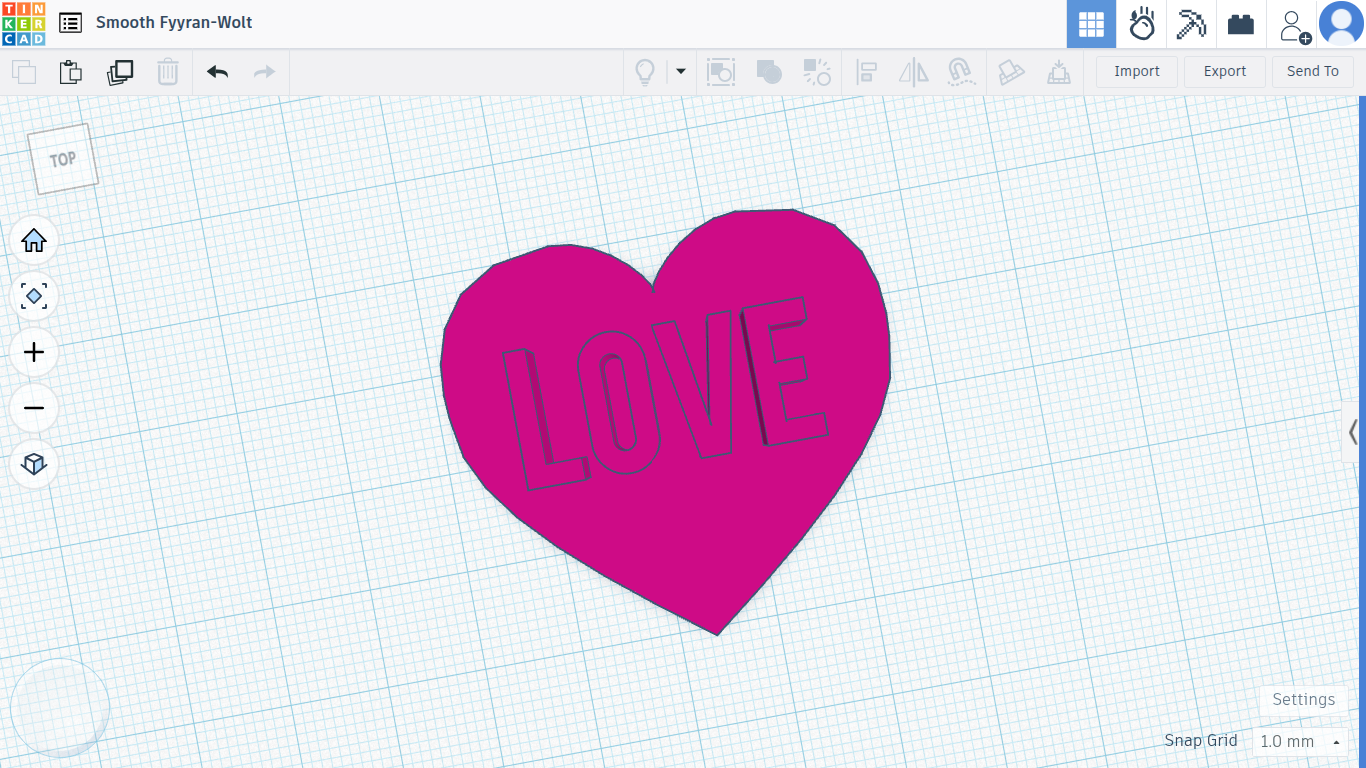Open the visibility options dropdown arrow
This screenshot has width=1366, height=768.
coord(681,72)
